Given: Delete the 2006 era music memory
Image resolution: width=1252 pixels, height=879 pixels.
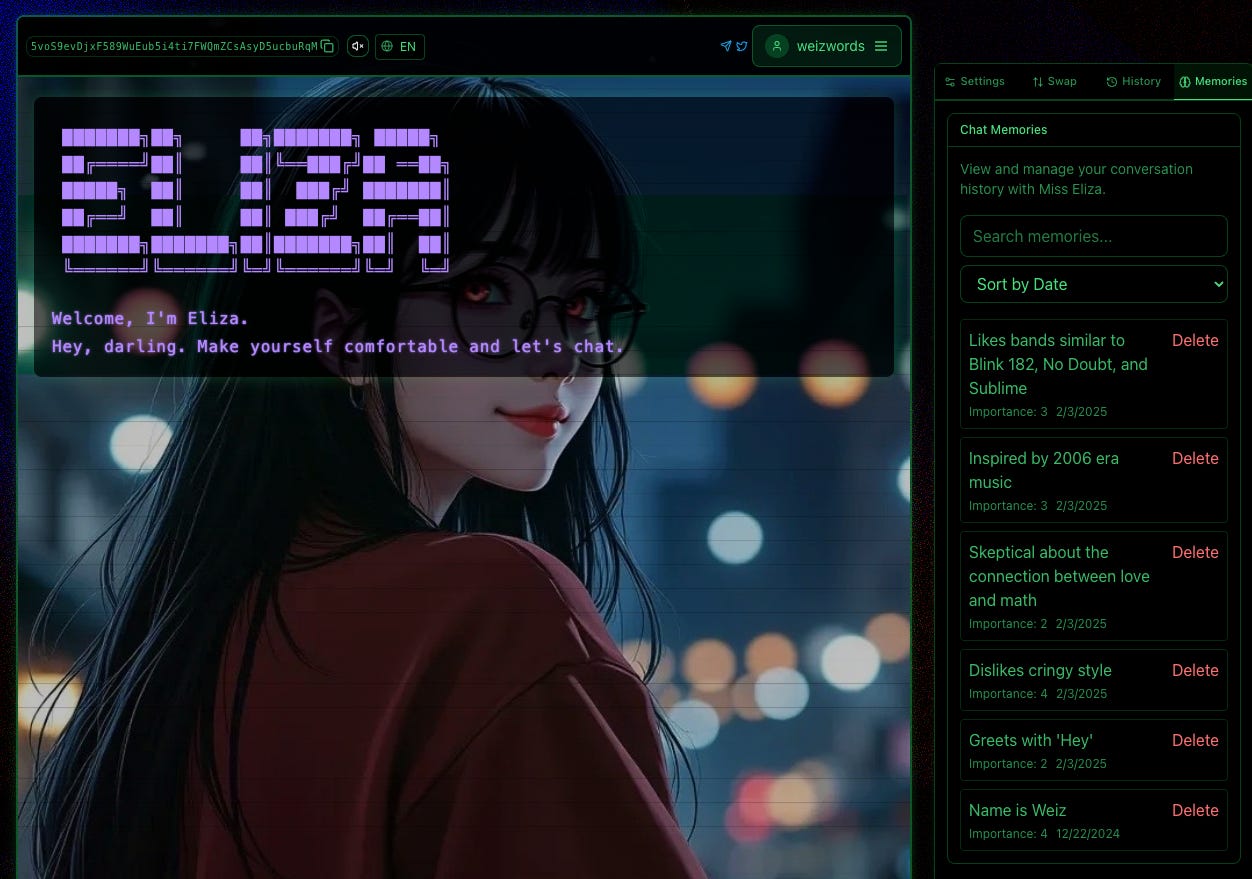Looking at the screenshot, I should (x=1195, y=458).
